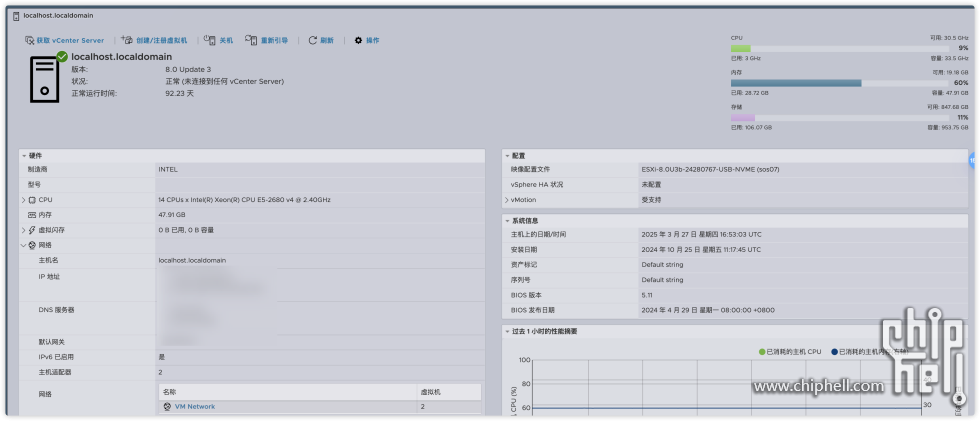Click the localhost.localdomain tab title
The height and width of the screenshot is (421, 980).
58,16
